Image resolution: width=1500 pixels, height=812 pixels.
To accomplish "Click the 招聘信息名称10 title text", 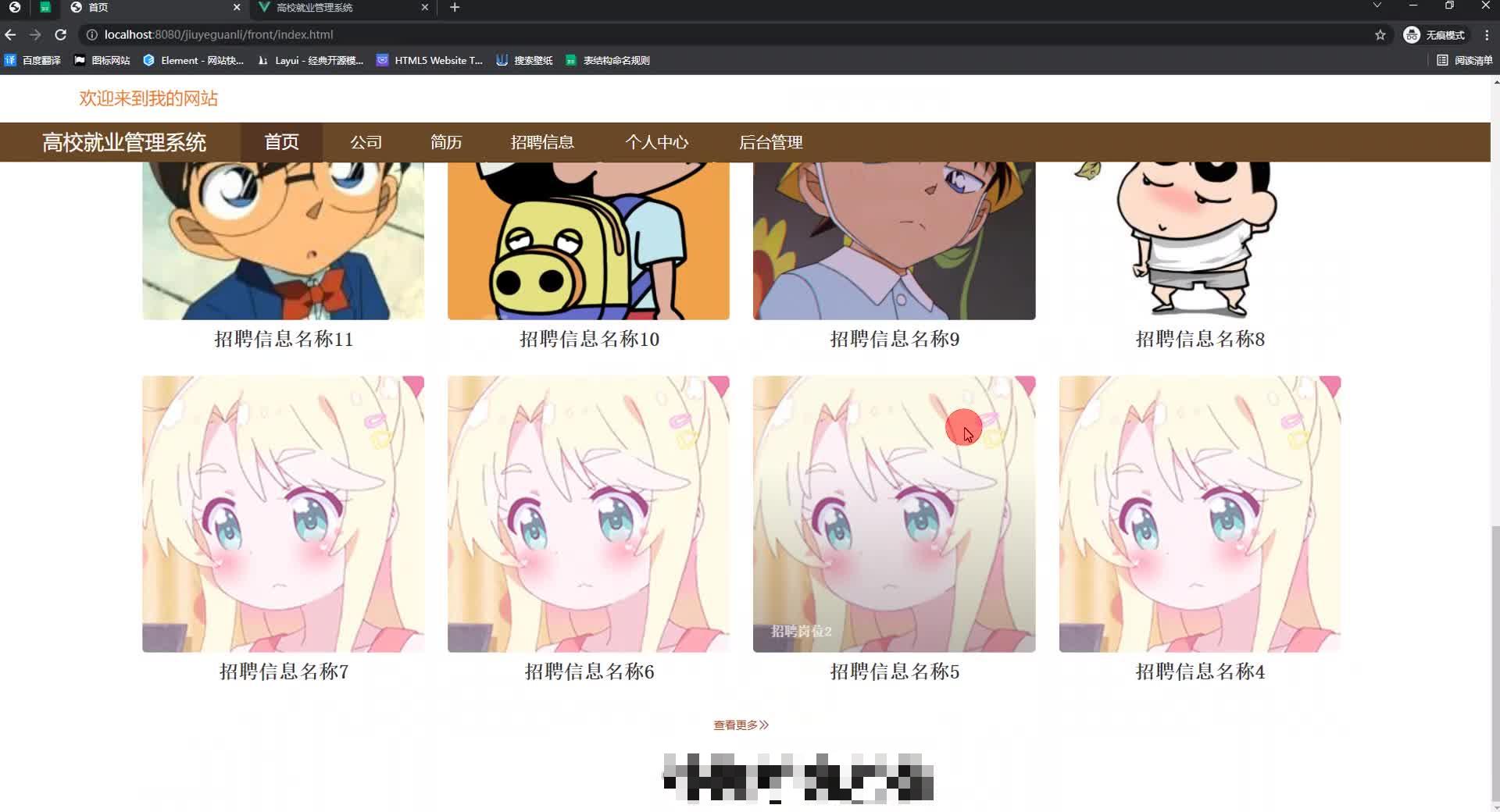I will click(x=589, y=339).
